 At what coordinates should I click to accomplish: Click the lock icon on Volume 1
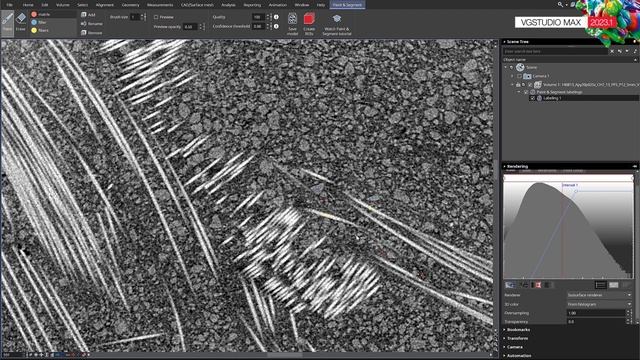[518, 85]
